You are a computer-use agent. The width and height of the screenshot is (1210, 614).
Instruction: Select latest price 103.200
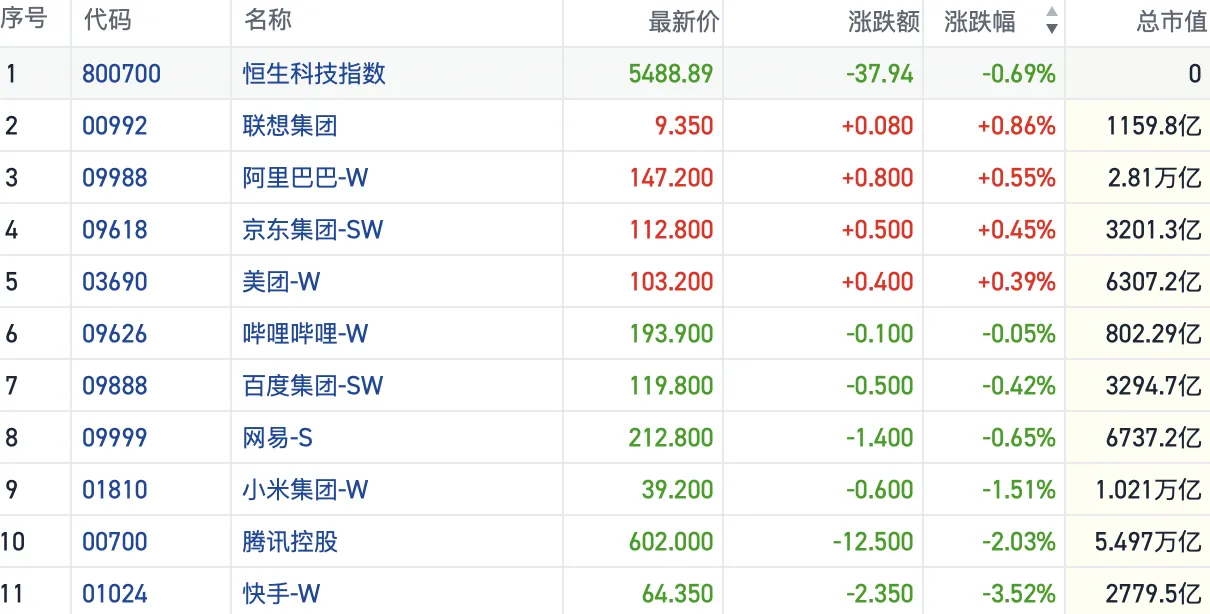671,282
